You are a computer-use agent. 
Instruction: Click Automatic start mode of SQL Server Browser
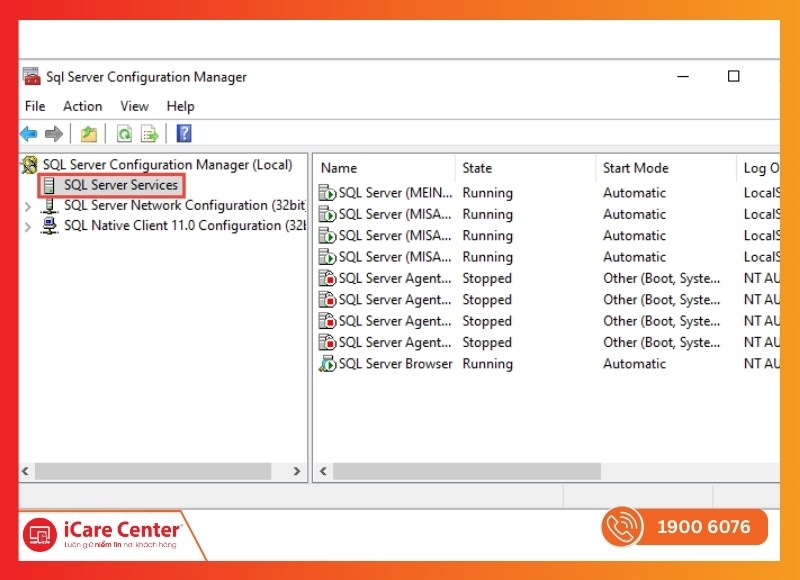[634, 364]
